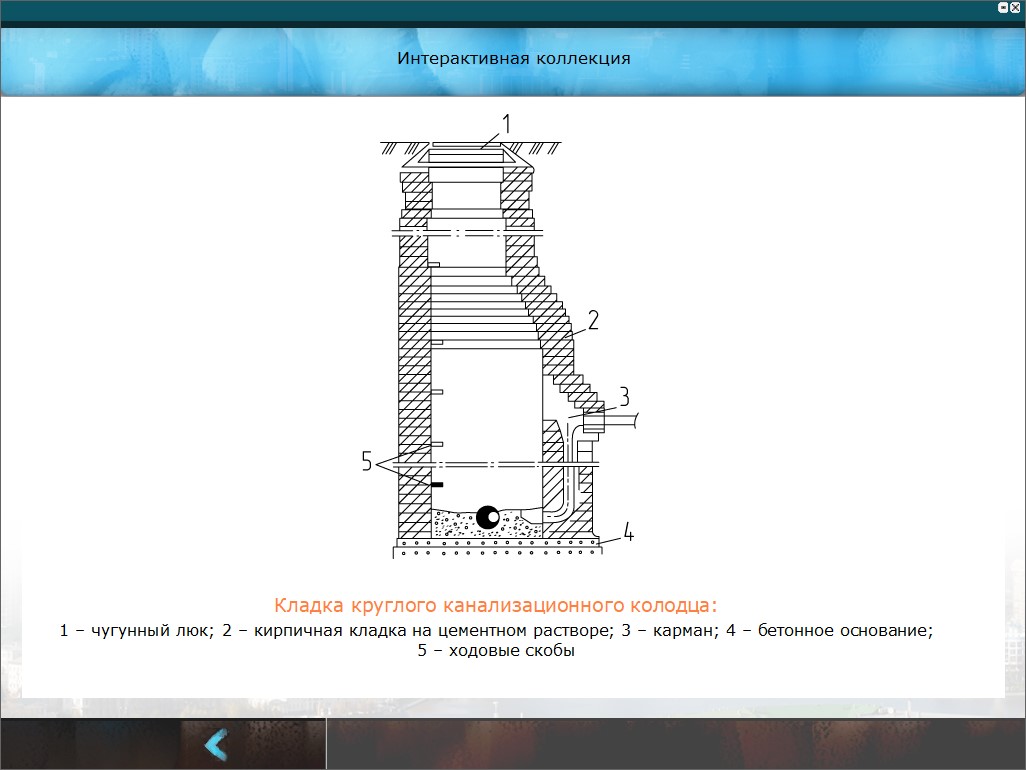The height and width of the screenshot is (770, 1026).
Task: Minimize the interactive collection window
Action: pyautogui.click(x=1003, y=7)
